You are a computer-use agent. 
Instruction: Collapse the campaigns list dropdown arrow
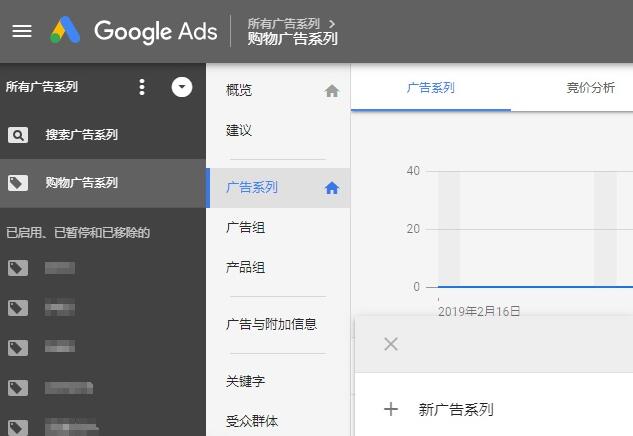coord(181,87)
